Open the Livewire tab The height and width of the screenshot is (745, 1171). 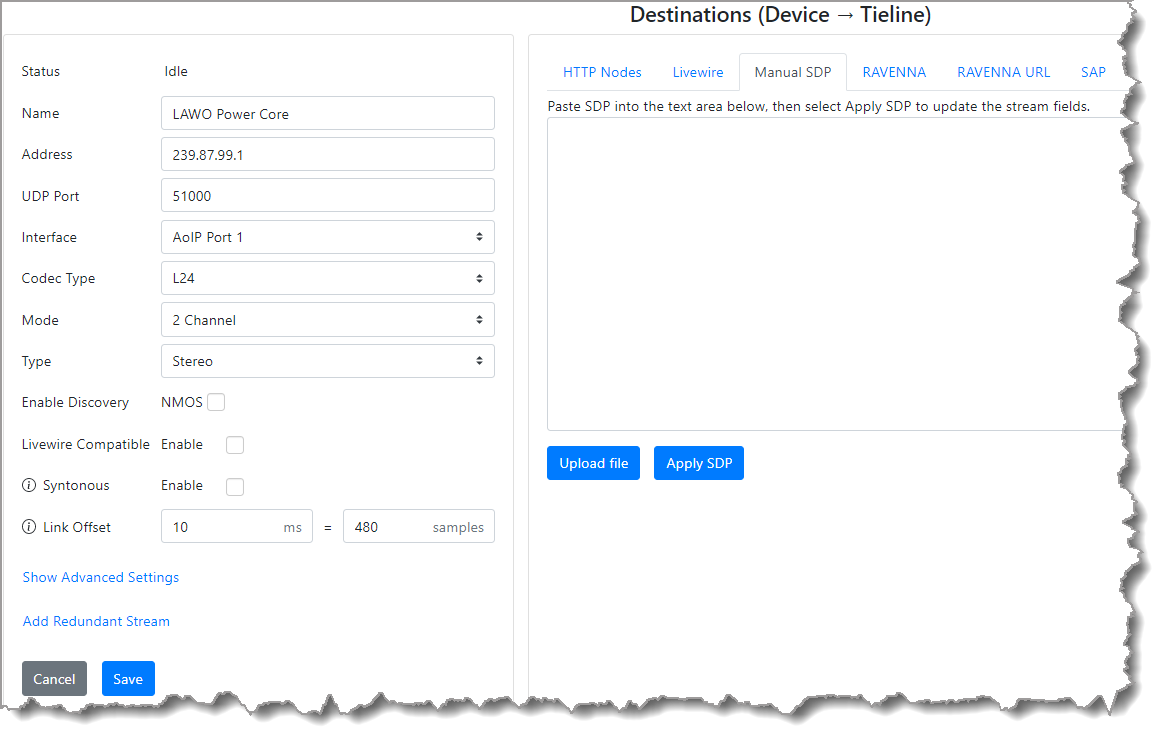(x=697, y=72)
